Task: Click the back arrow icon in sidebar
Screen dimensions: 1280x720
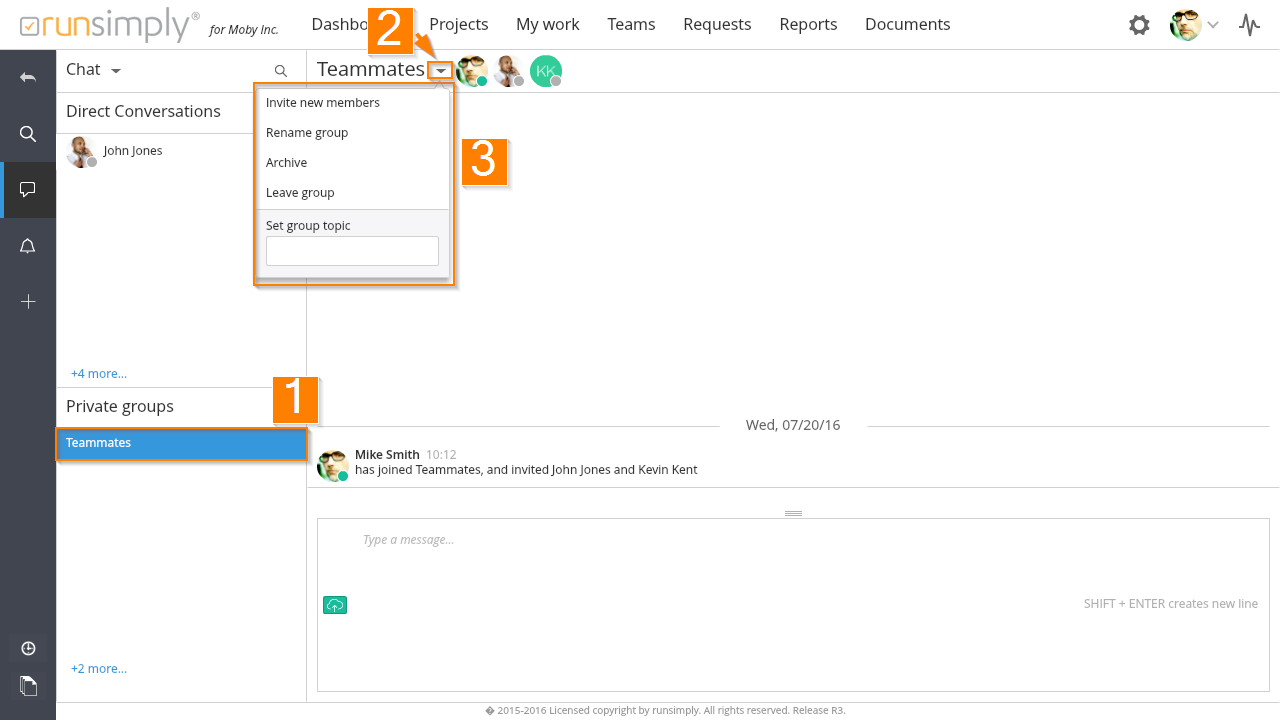Action: 28,78
